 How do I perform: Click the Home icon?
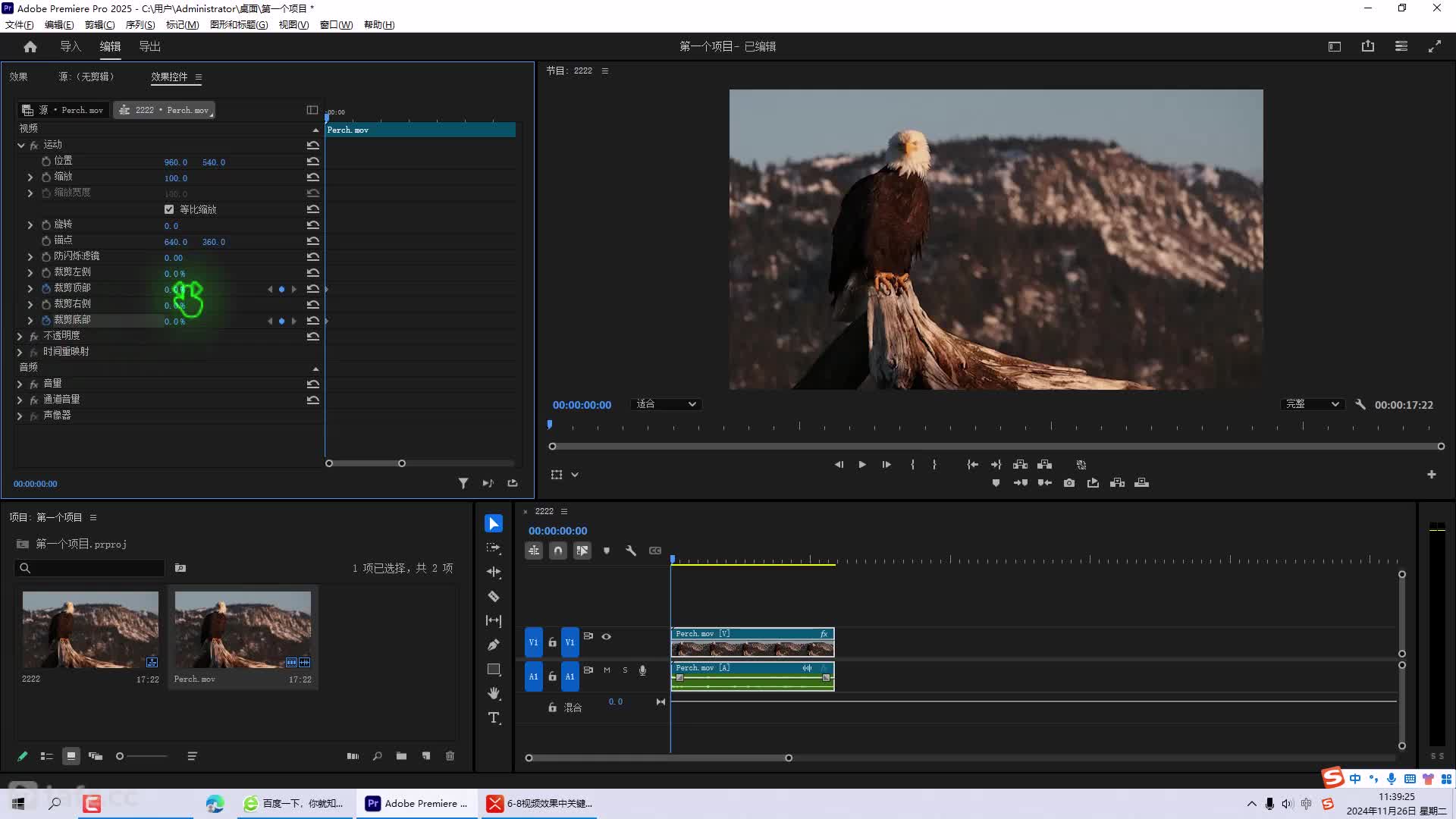tap(30, 46)
